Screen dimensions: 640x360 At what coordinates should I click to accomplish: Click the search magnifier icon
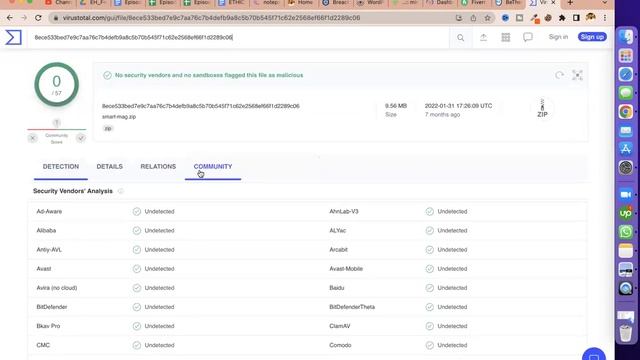[x=460, y=38]
